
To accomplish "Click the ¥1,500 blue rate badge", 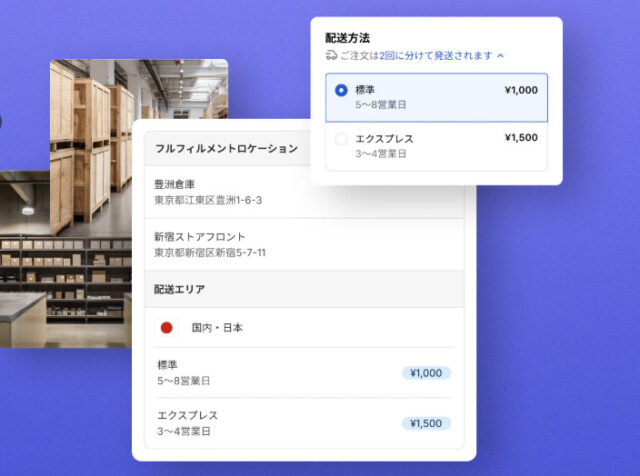I will 426,423.
